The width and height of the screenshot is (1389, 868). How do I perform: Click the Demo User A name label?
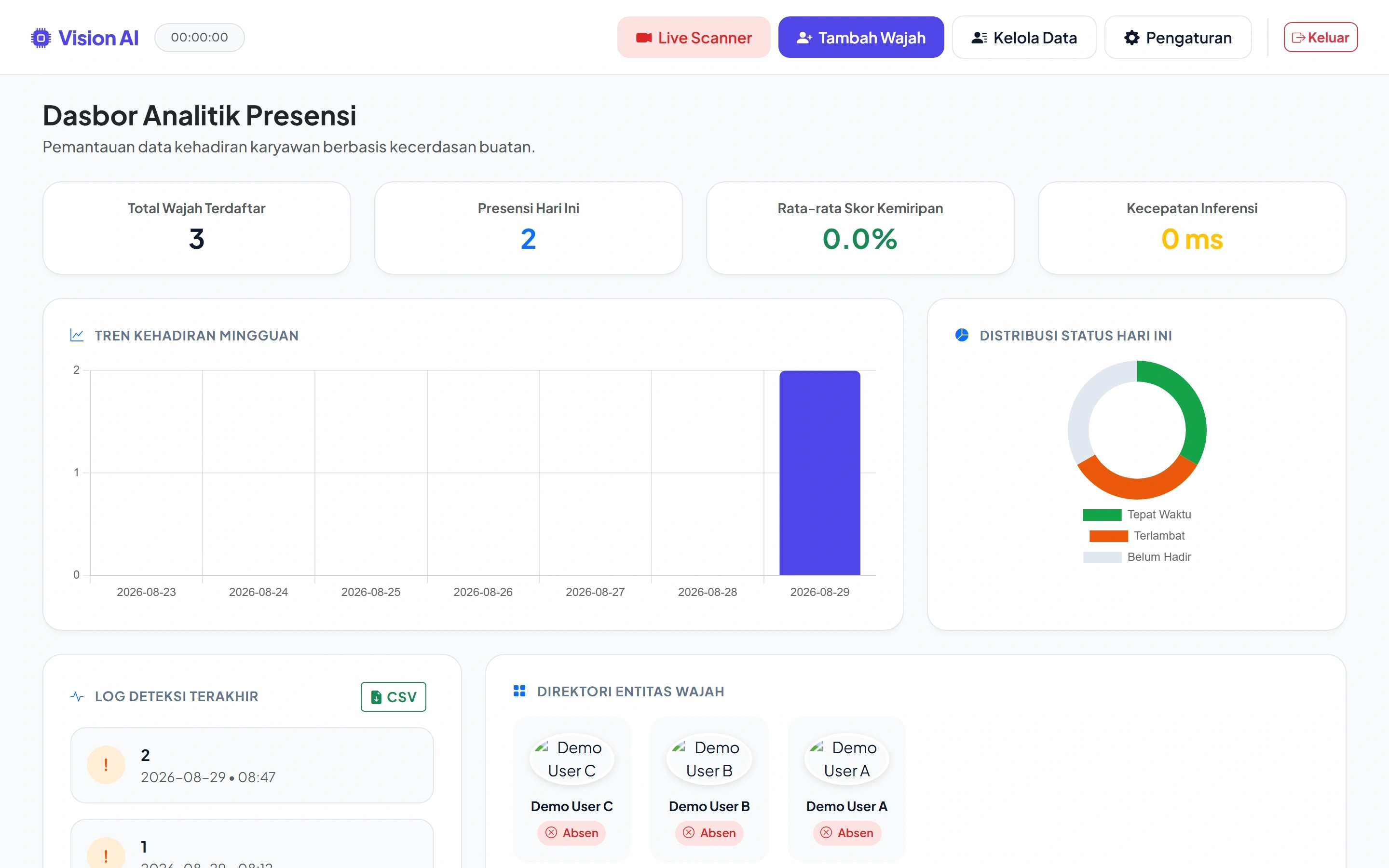[846, 807]
